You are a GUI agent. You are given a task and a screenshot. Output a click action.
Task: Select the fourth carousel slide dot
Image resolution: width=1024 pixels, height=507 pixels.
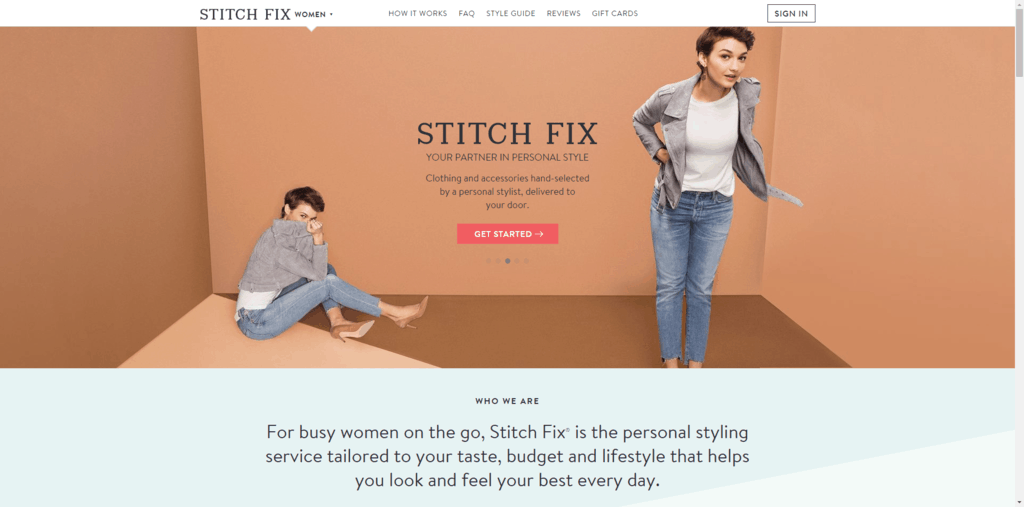(x=517, y=261)
